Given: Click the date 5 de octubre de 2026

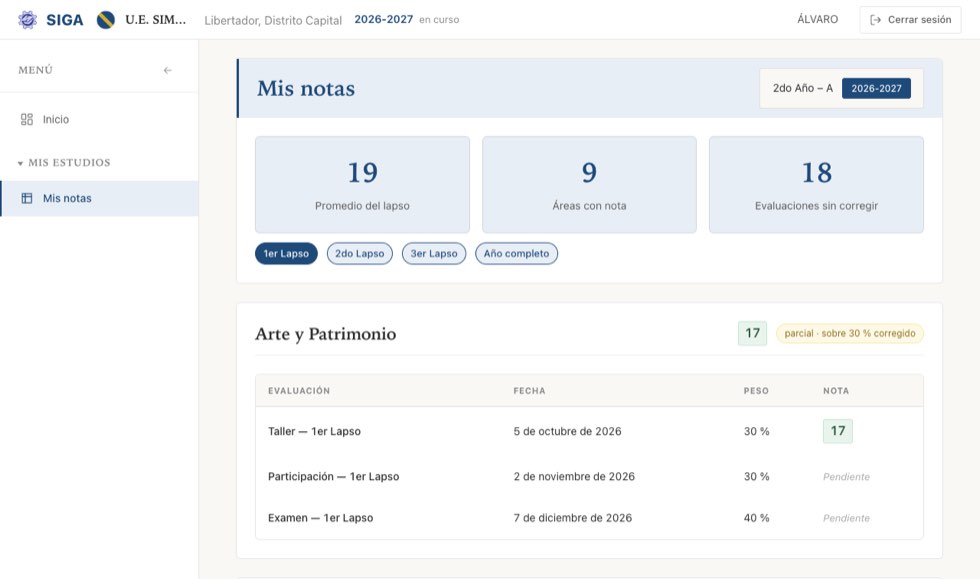Looking at the screenshot, I should [568, 431].
